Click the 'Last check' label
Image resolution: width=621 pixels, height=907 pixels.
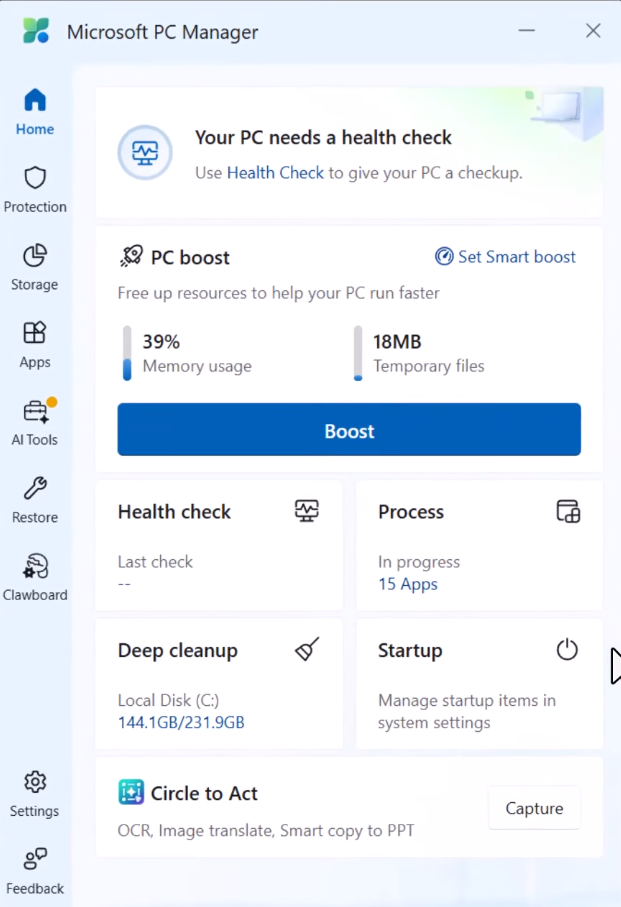[155, 562]
